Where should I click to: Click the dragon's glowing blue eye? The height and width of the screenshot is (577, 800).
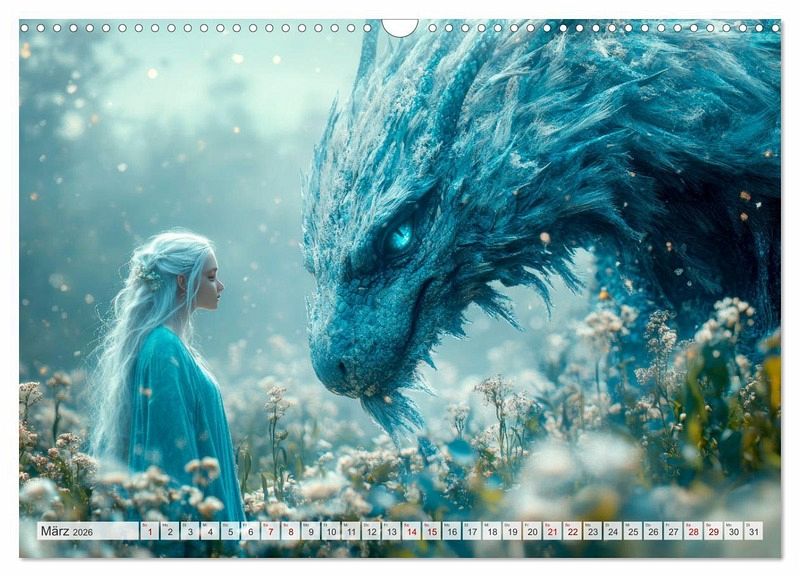pyautogui.click(x=400, y=237)
